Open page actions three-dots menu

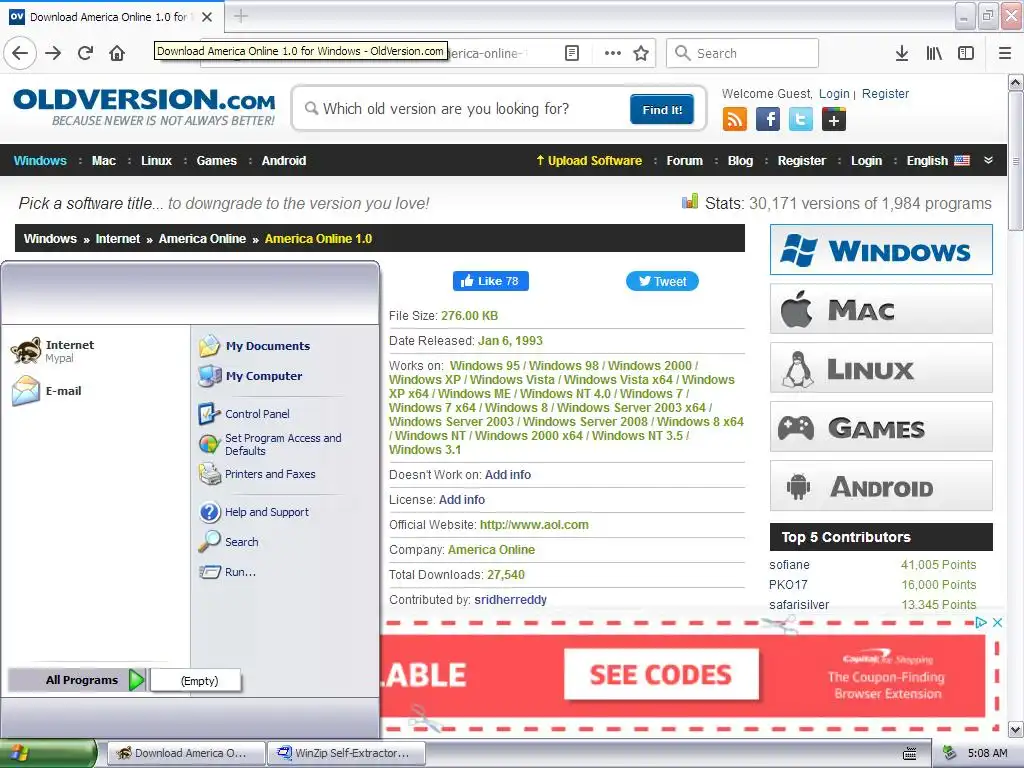[x=613, y=53]
